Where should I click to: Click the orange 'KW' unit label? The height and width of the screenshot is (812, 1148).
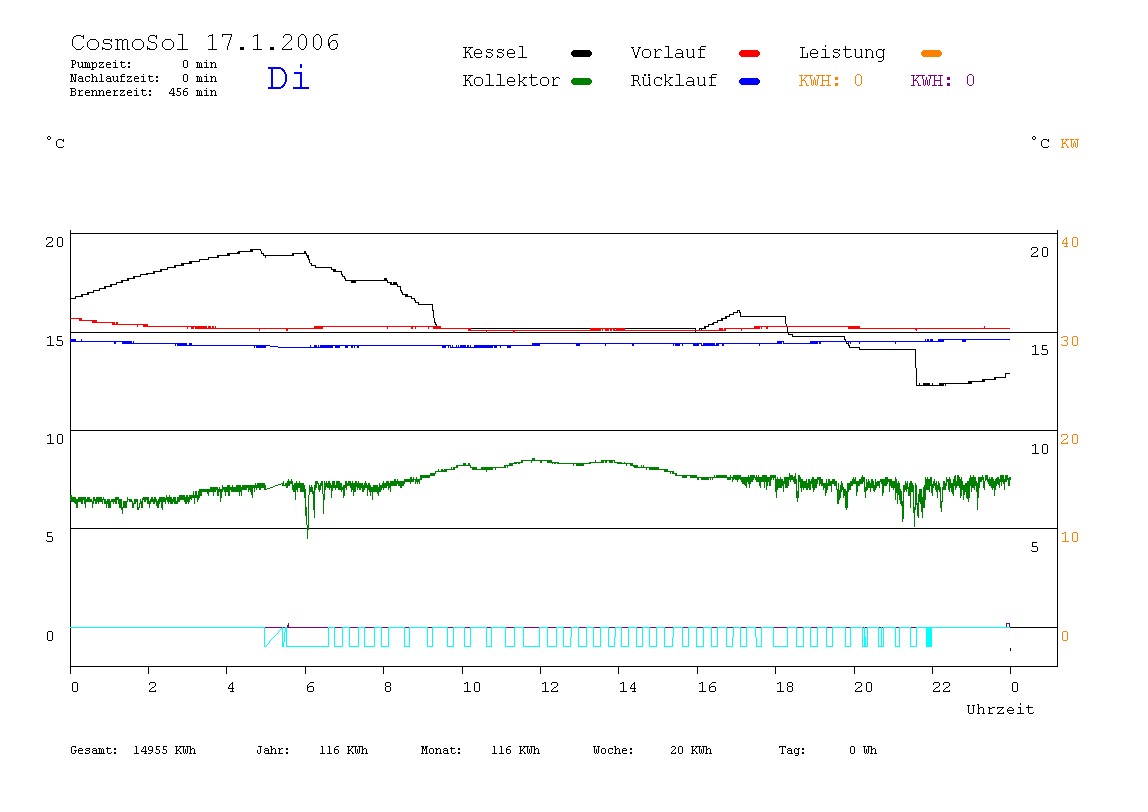(x=1070, y=144)
